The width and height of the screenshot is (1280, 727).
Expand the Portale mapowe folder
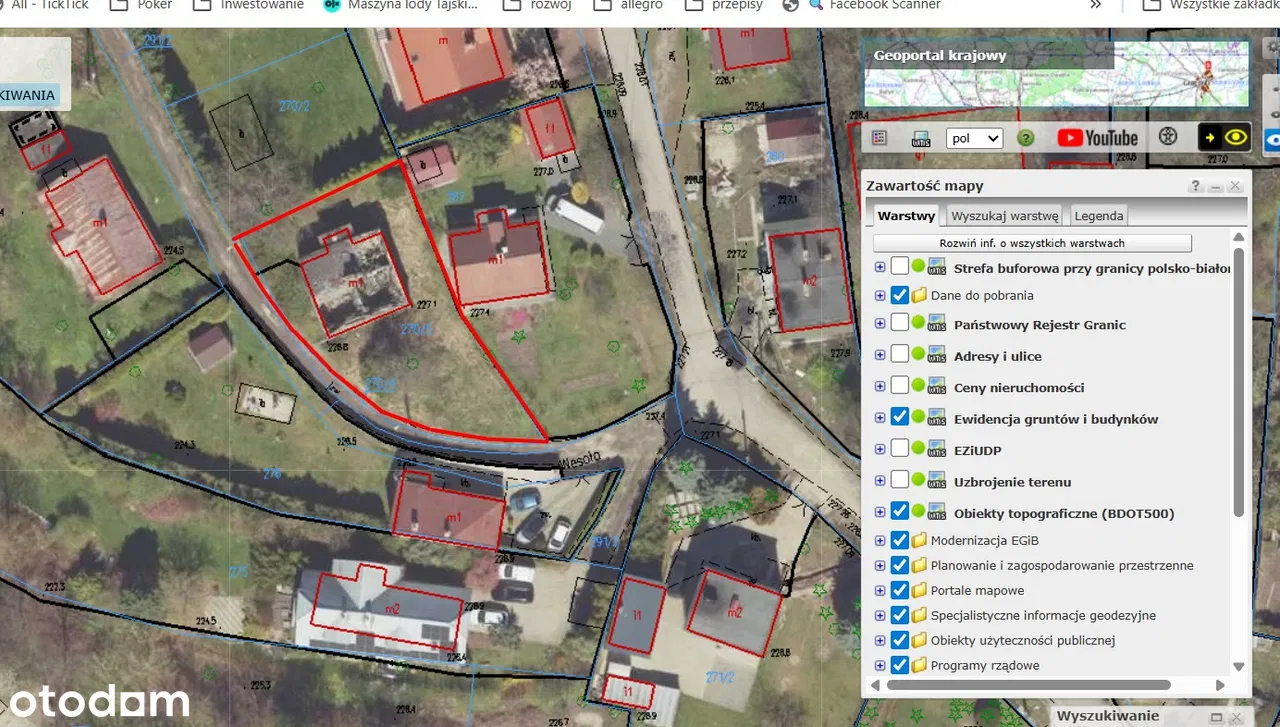[880, 590]
